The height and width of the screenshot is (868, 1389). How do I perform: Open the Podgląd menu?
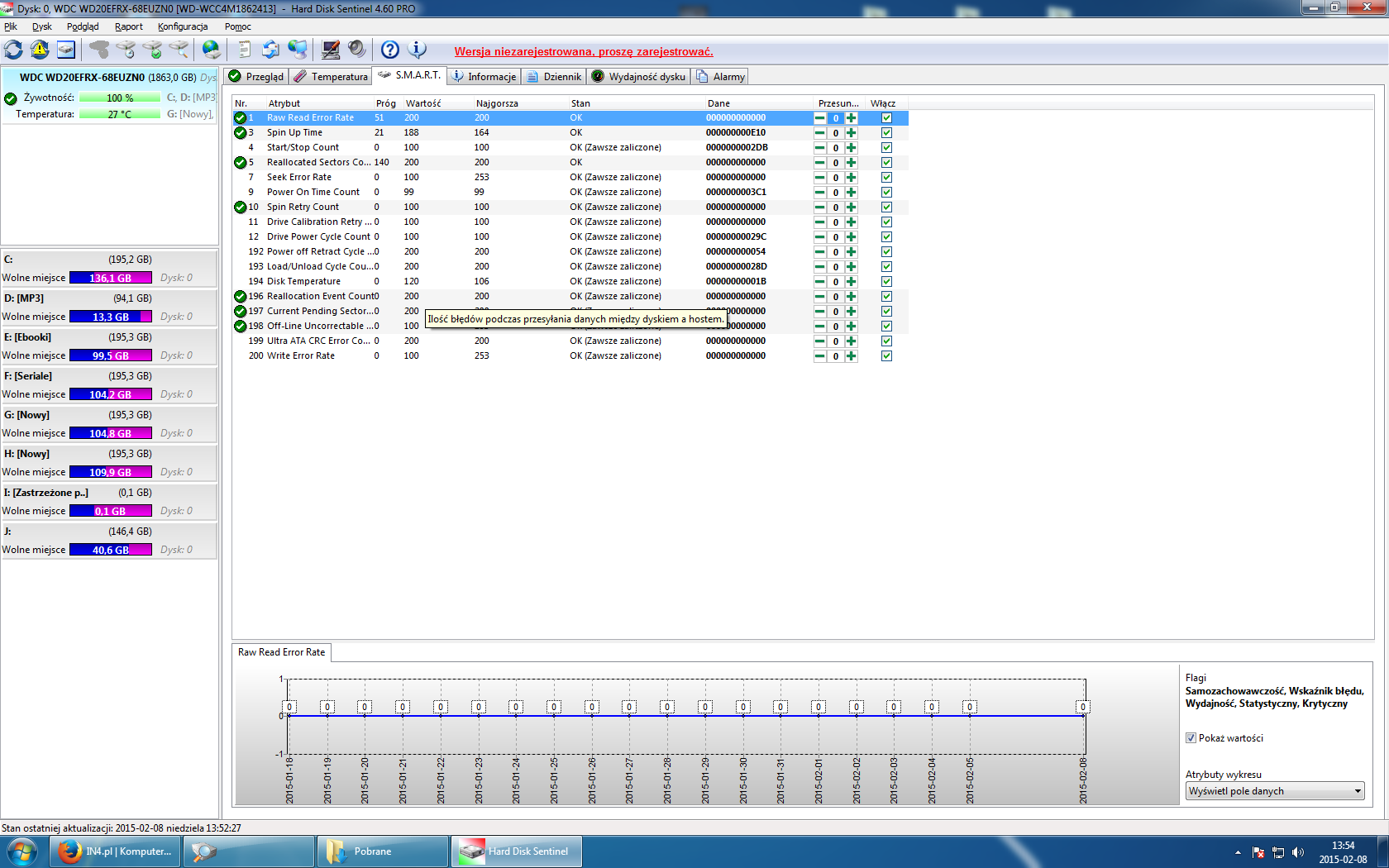83,26
